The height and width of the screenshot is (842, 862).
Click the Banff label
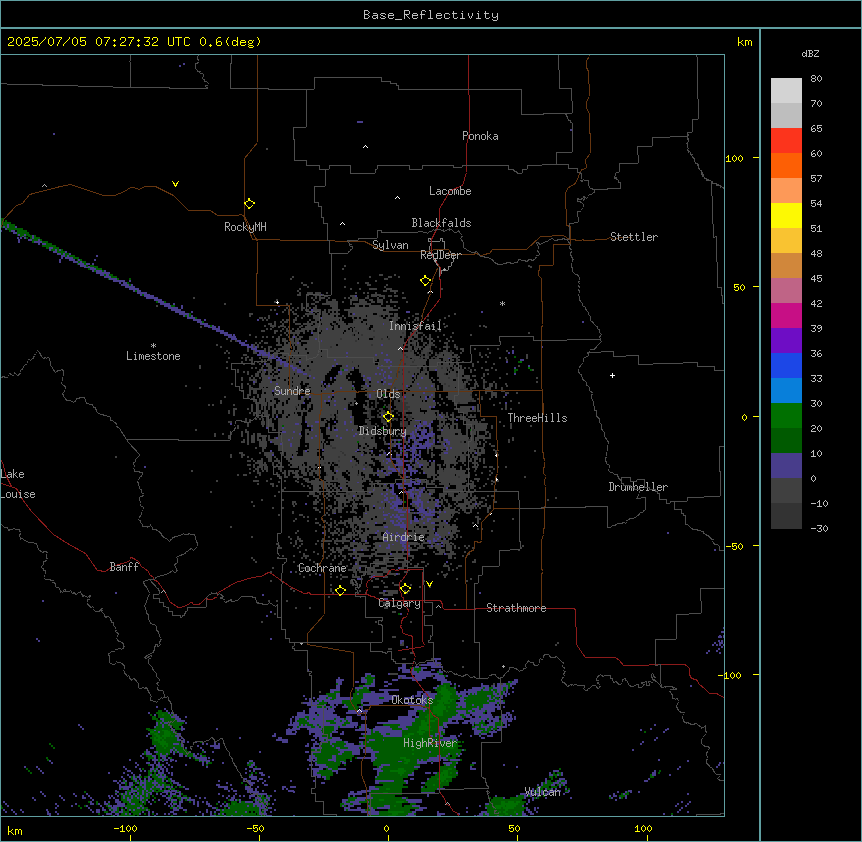tap(124, 567)
